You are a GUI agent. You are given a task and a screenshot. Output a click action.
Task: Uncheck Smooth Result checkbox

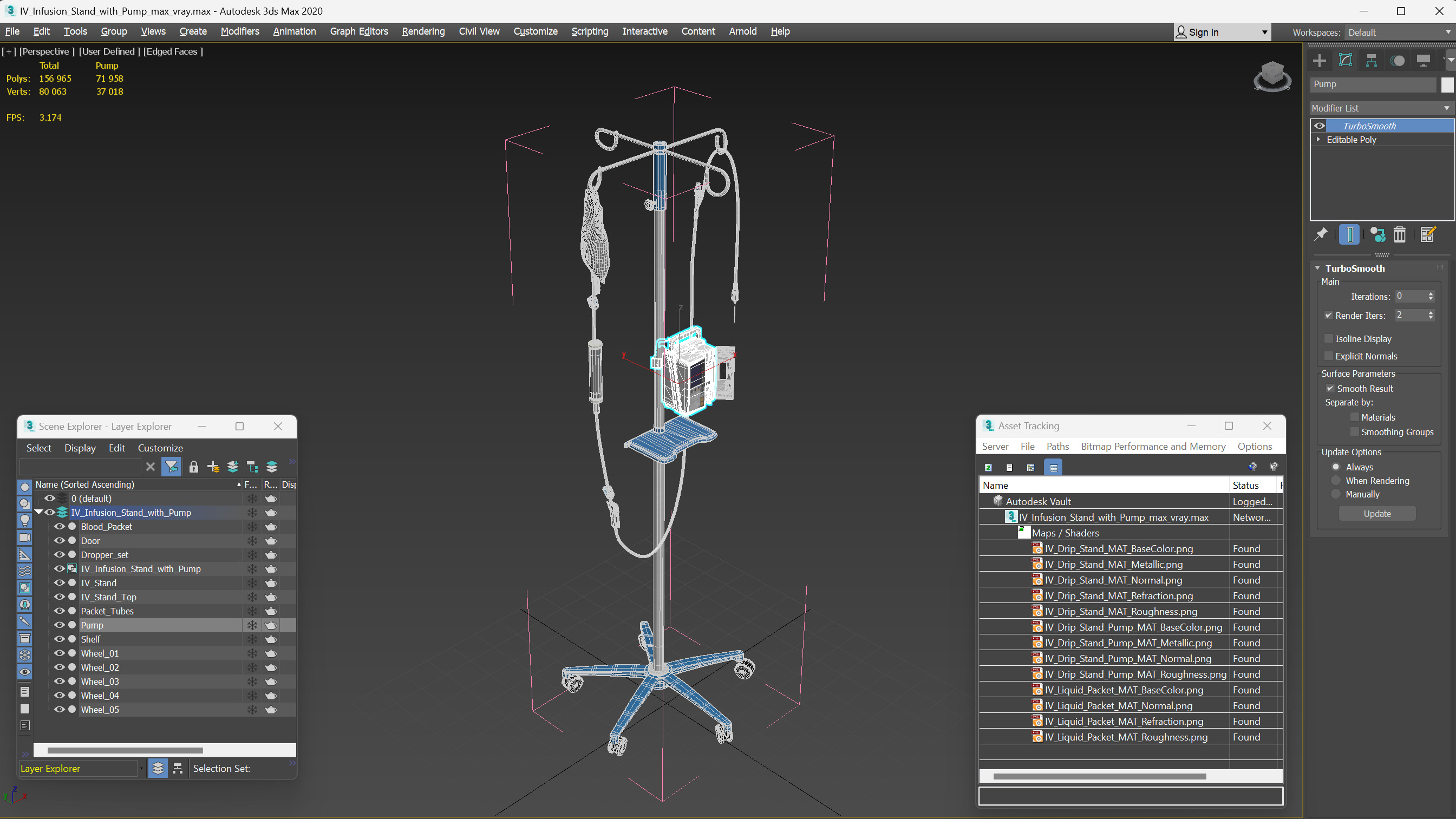[x=1330, y=388]
